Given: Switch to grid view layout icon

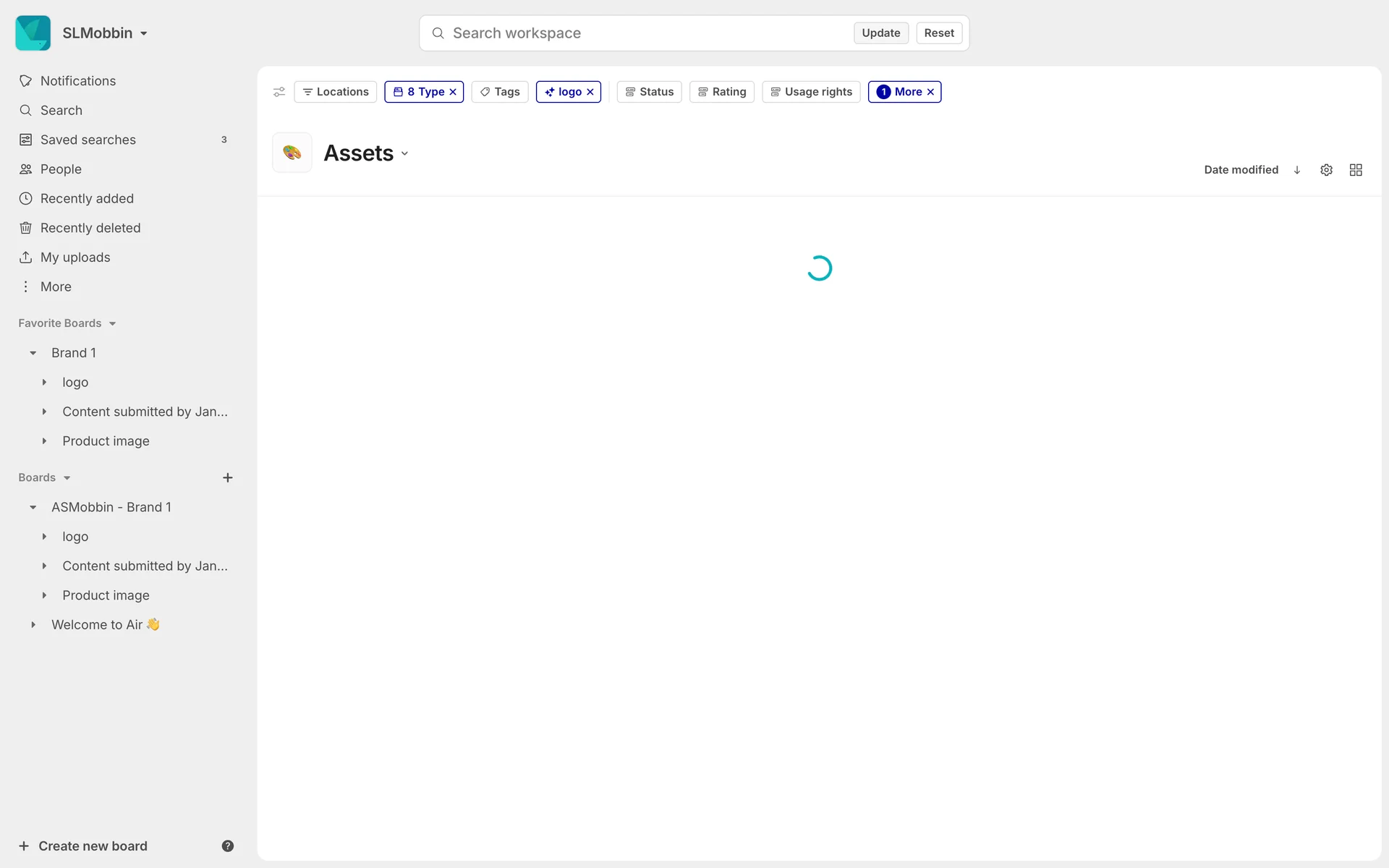Looking at the screenshot, I should point(1356,170).
